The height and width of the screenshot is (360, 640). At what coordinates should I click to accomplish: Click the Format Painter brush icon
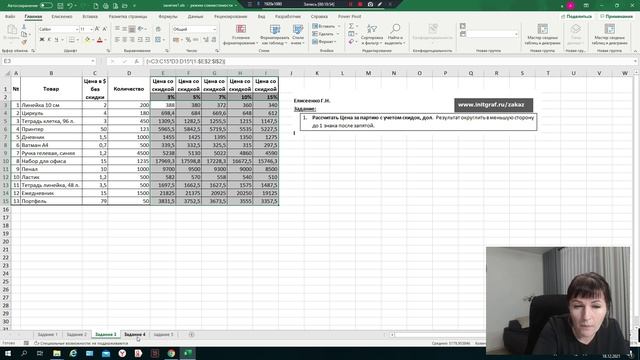(x=24, y=42)
